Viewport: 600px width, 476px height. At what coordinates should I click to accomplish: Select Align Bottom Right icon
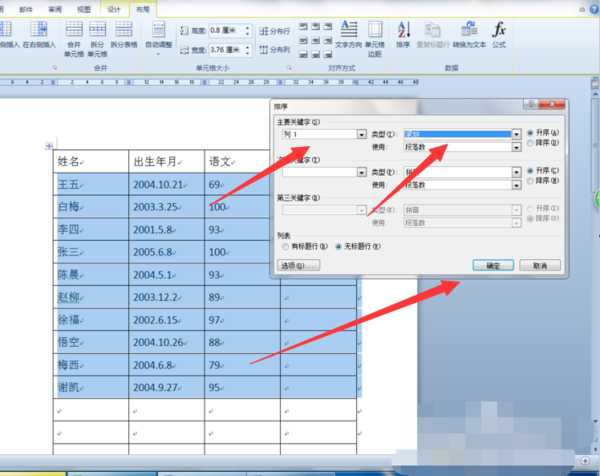[x=328, y=54]
